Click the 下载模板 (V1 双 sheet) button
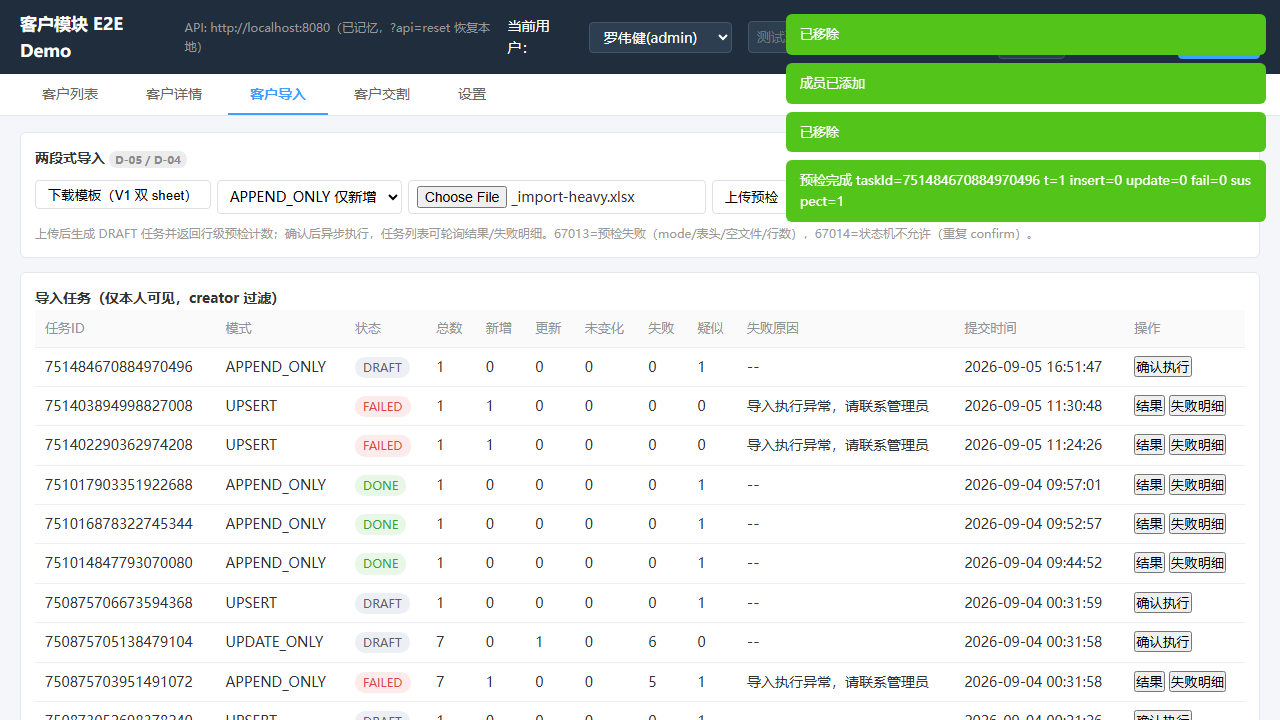 pyautogui.click(x=123, y=195)
